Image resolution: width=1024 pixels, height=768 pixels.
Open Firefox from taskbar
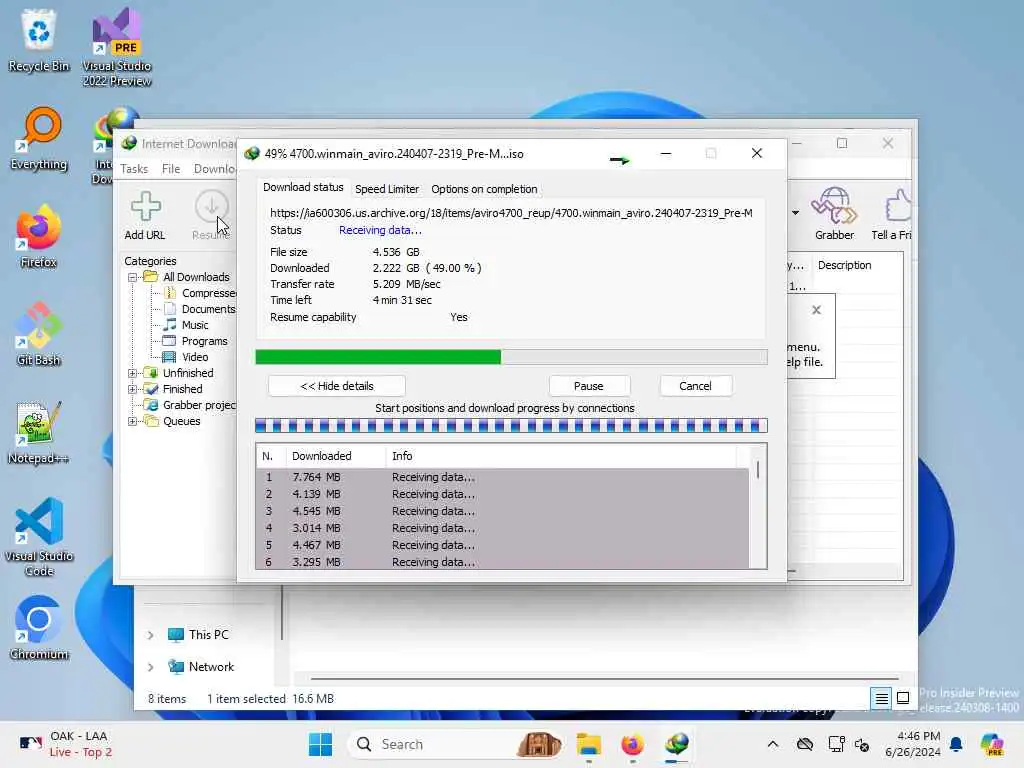tap(632, 744)
